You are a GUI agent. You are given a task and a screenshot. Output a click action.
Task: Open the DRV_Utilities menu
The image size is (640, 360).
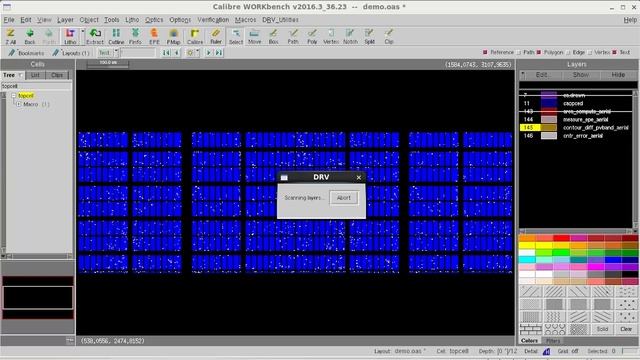tap(280, 20)
